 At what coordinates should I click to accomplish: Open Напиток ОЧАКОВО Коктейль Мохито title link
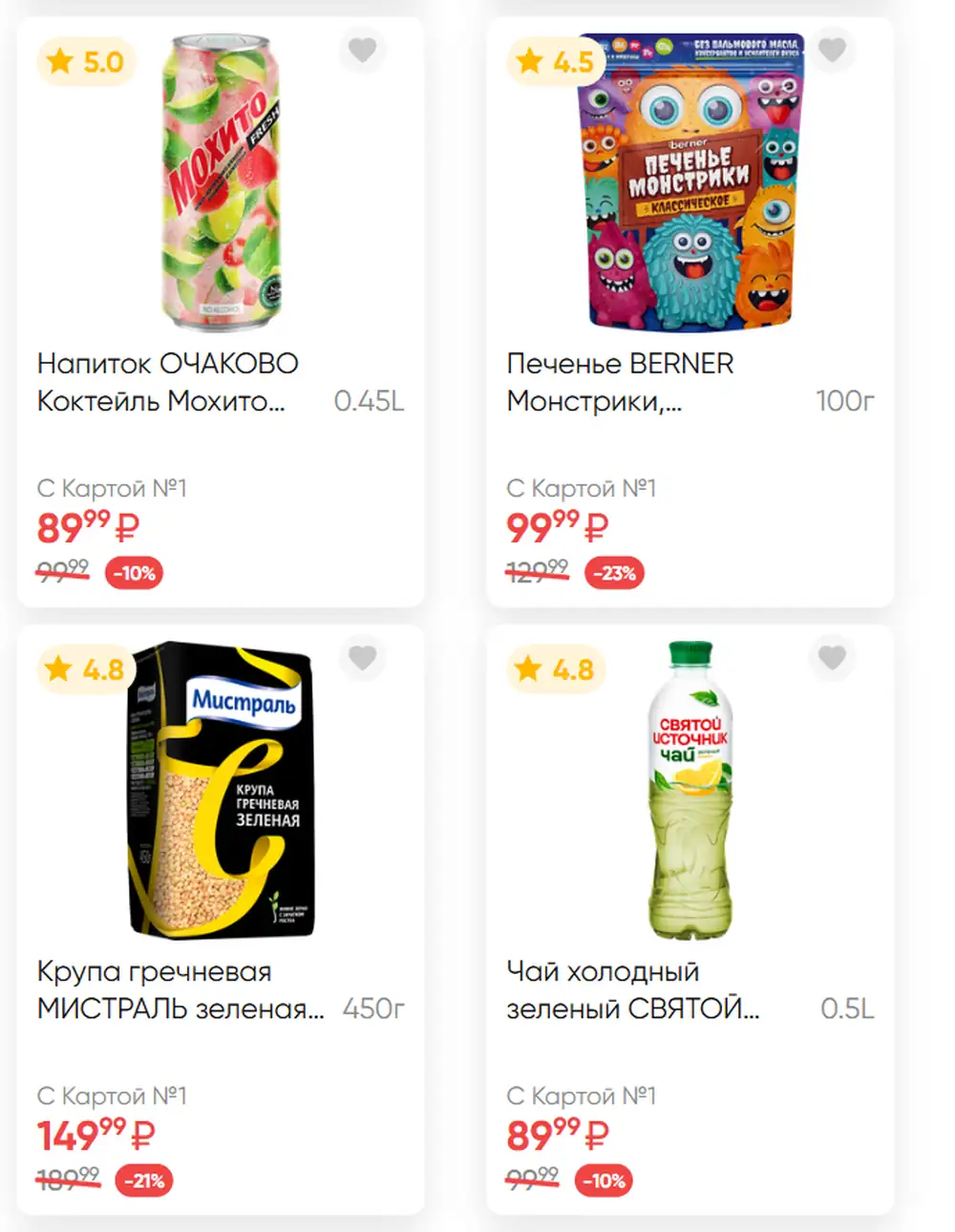point(168,382)
